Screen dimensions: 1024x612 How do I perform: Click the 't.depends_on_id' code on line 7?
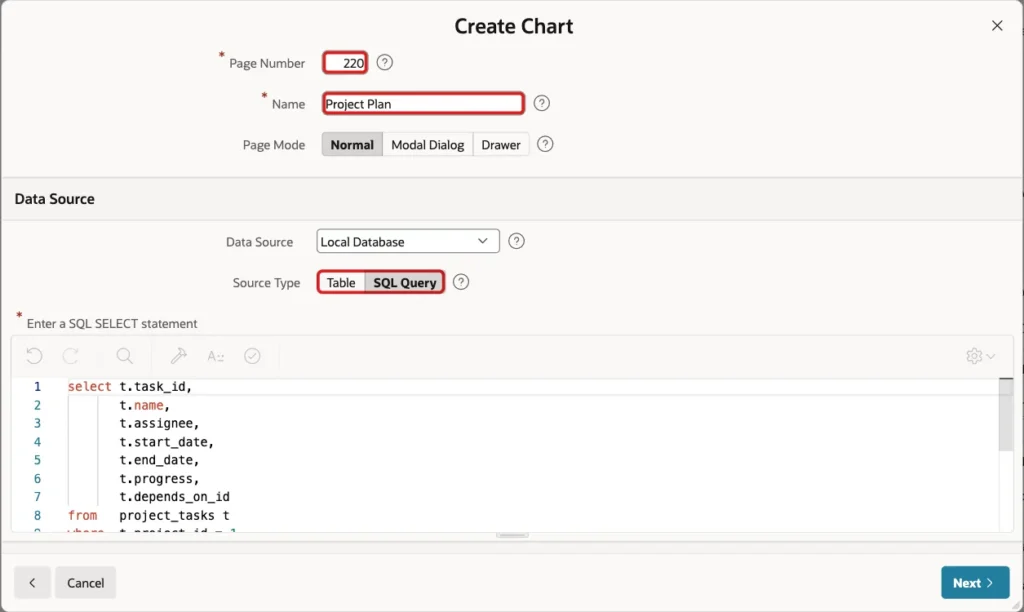(x=174, y=497)
